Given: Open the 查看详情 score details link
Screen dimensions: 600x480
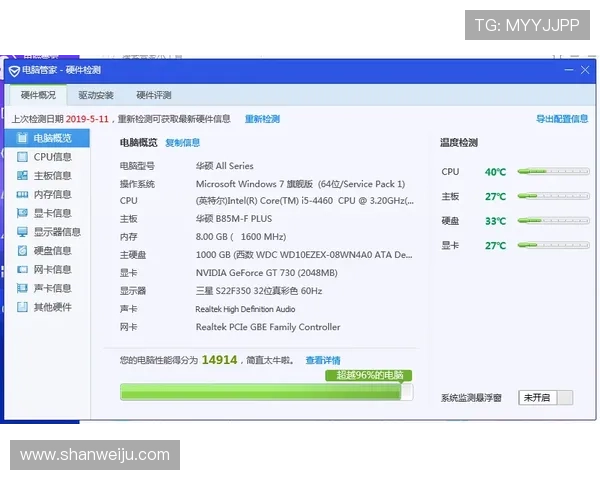Looking at the screenshot, I should point(323,360).
